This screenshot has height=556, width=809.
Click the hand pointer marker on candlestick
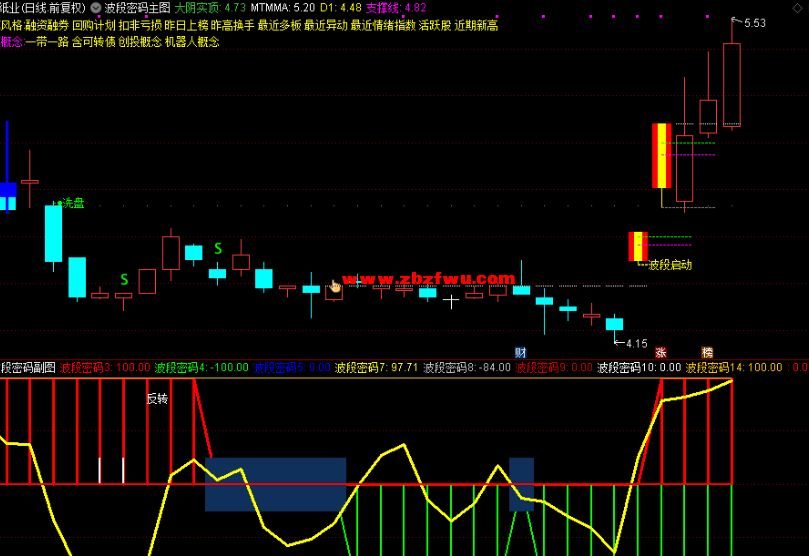tap(335, 286)
